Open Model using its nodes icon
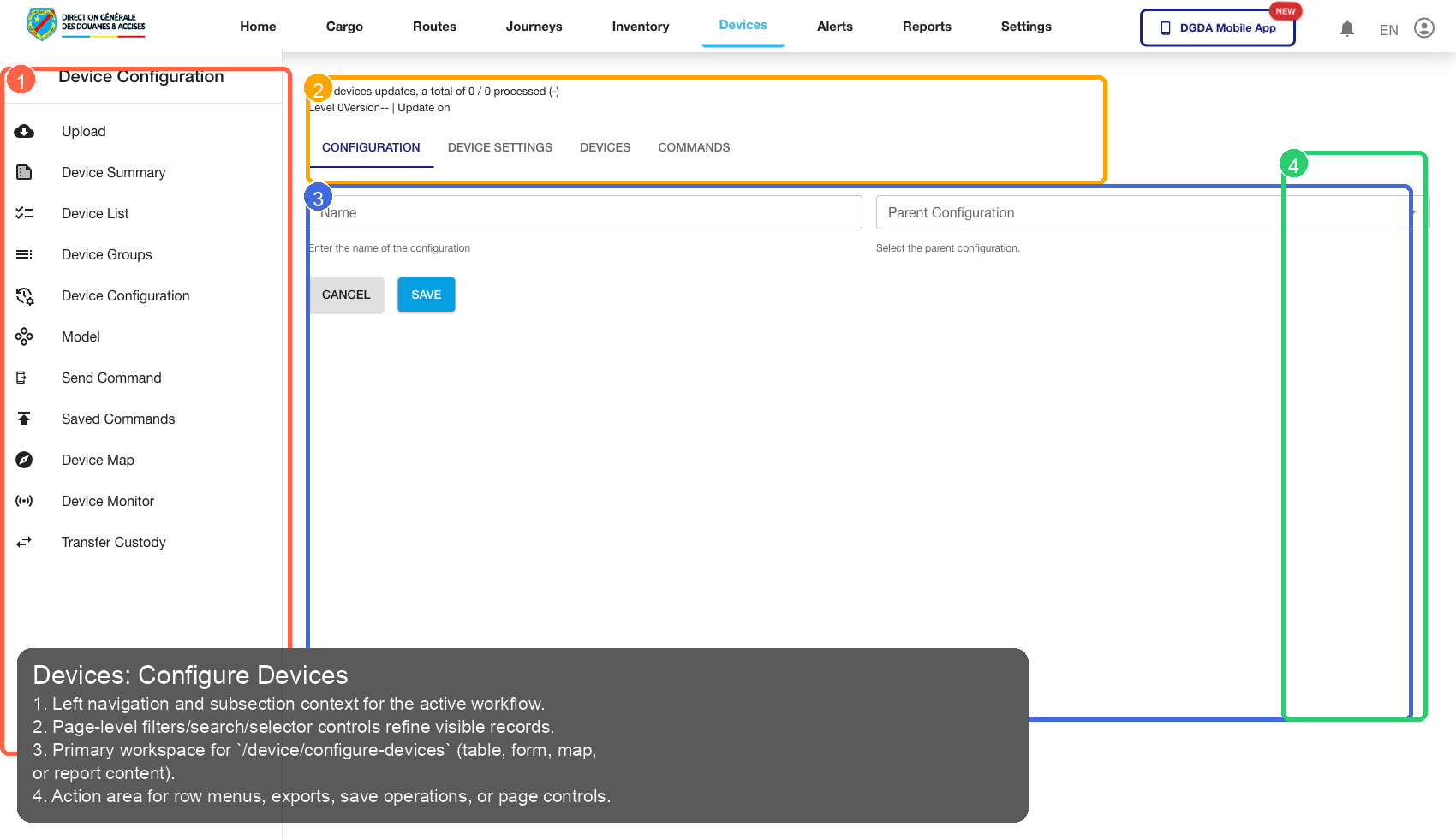The width and height of the screenshot is (1456, 839). (x=24, y=336)
